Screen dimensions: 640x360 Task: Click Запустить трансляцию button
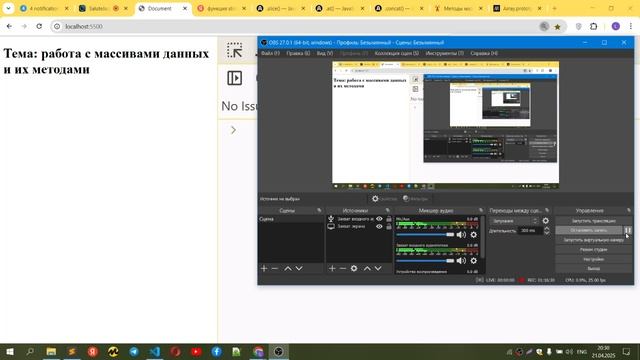pos(593,221)
